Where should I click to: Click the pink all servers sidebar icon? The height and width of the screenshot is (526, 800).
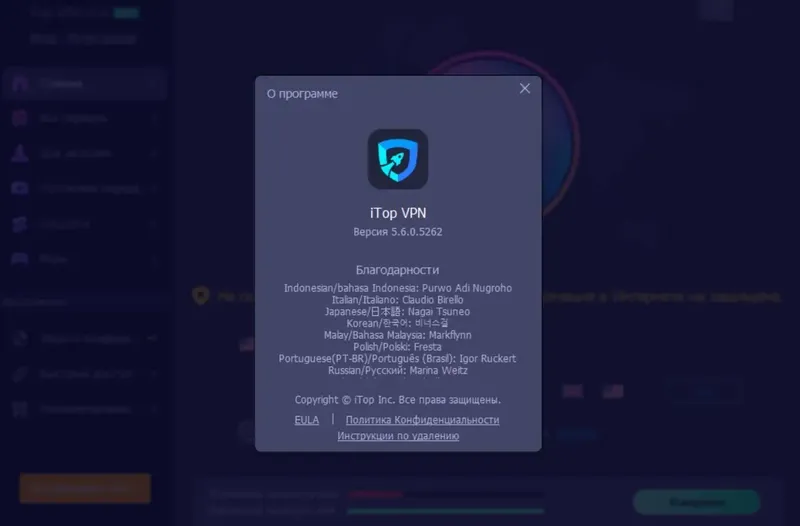click(x=20, y=118)
